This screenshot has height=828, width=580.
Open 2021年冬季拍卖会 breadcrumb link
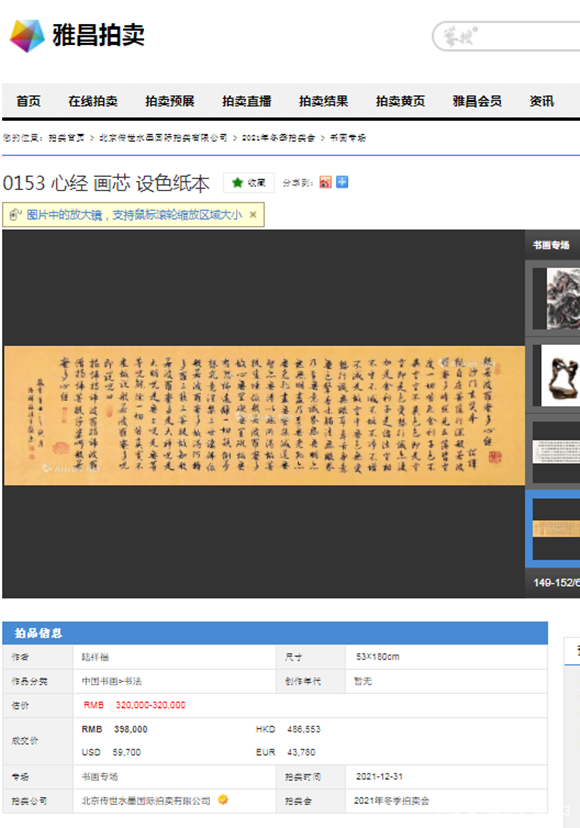tap(278, 138)
